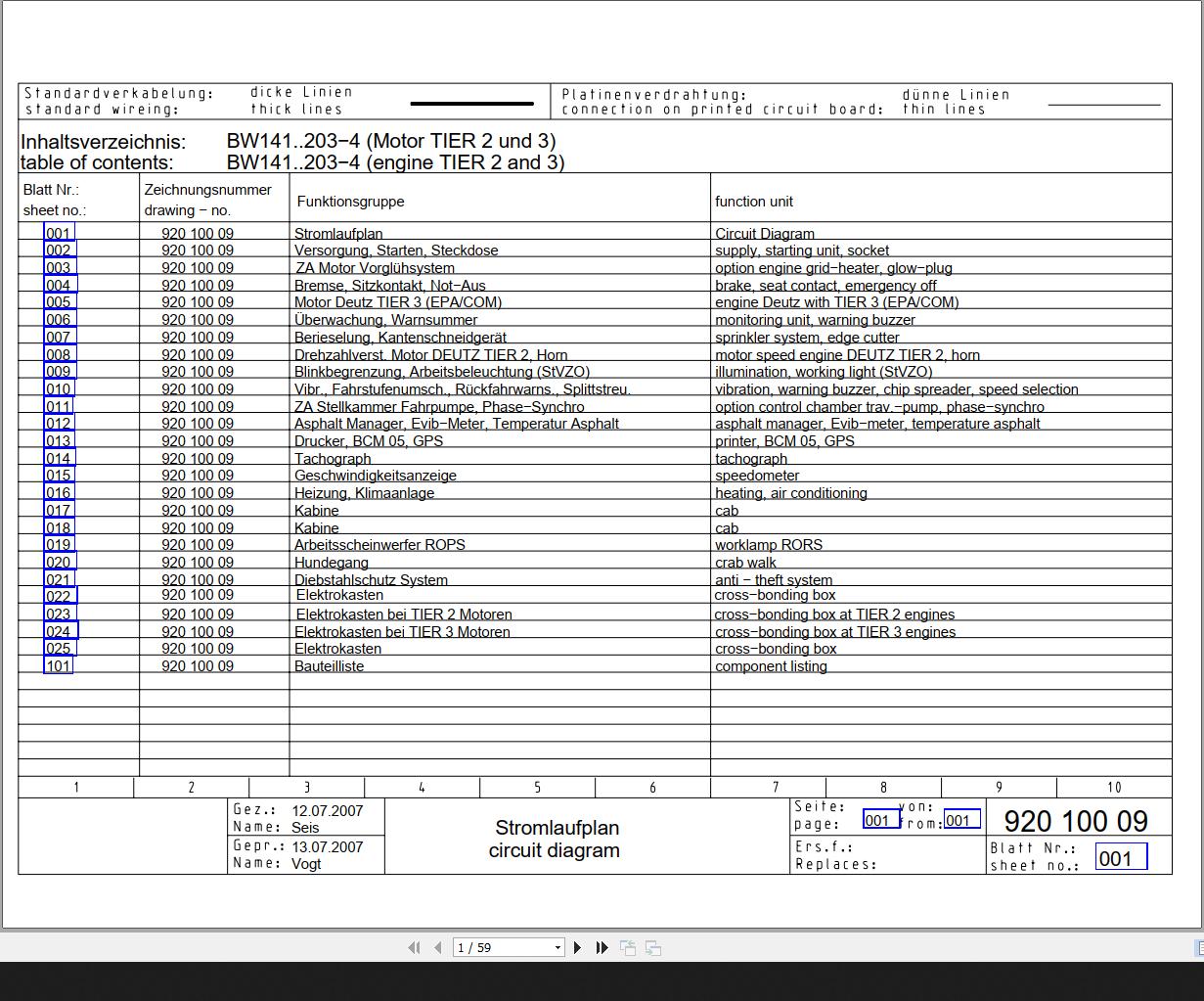
Task: Select the name 'Seis' in title block
Action: 305,828
